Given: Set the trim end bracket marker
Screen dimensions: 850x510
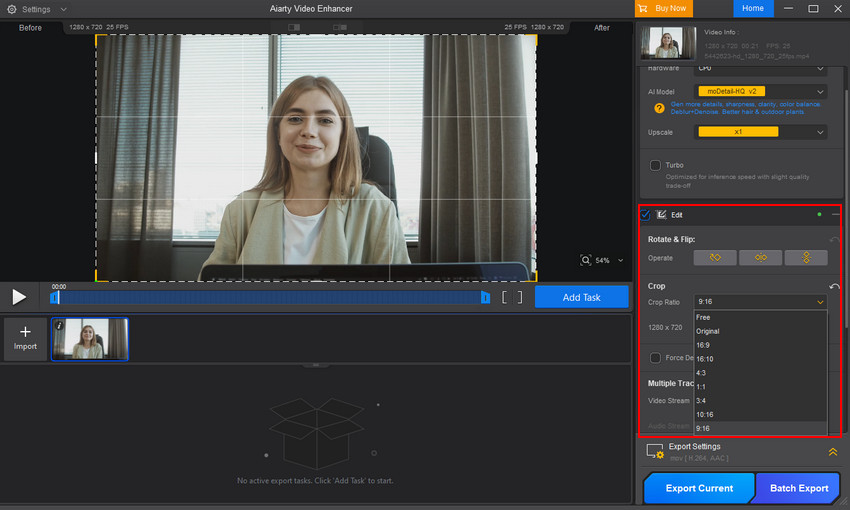Looking at the screenshot, I should click(x=520, y=297).
